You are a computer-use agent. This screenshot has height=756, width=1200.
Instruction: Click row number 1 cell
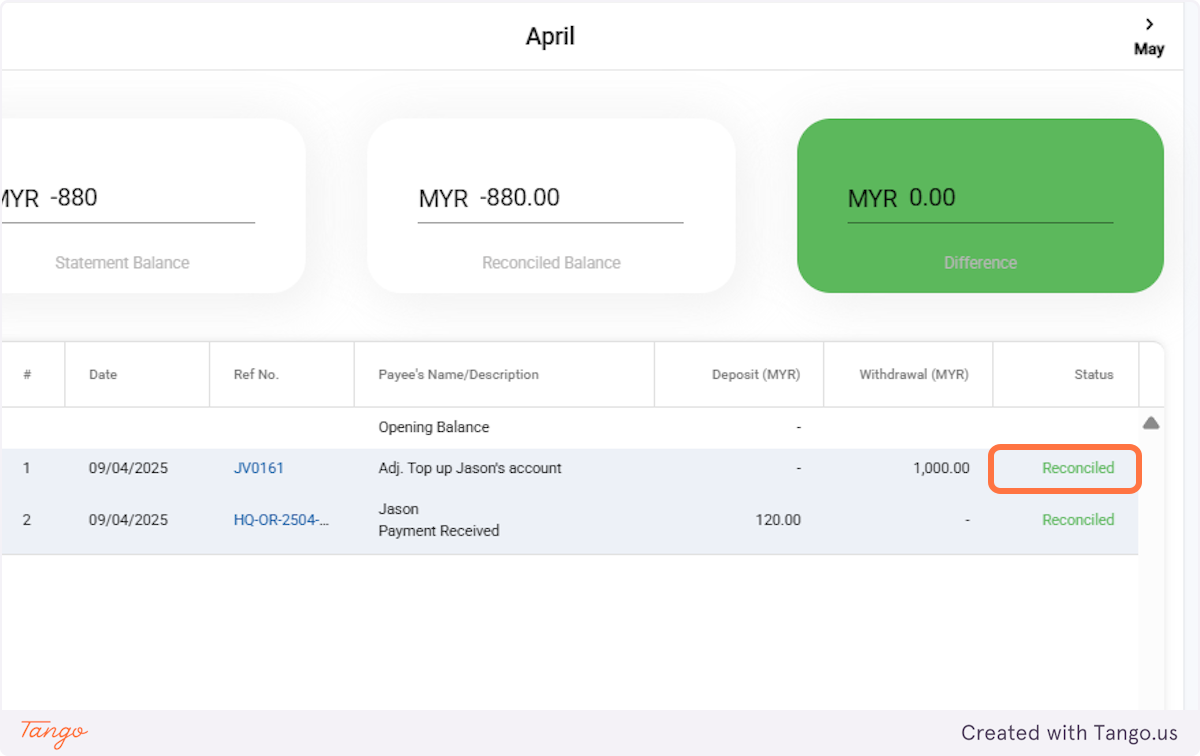tap(27, 468)
